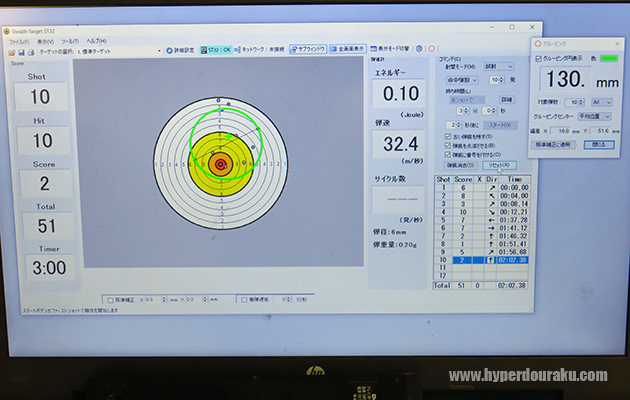Open the 表示(V) menu

[45, 42]
